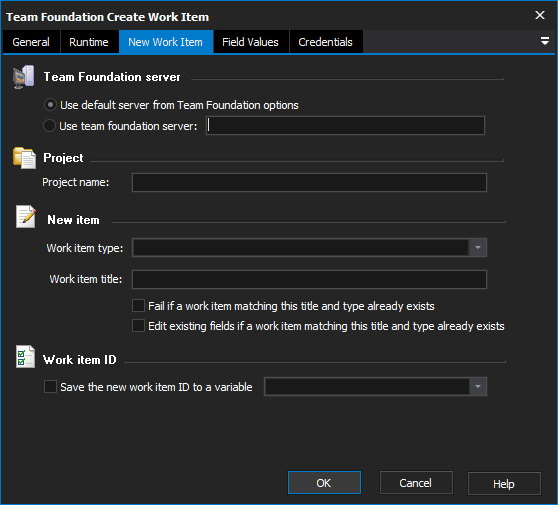Close the Create Work Item dialog
The height and width of the screenshot is (505, 558).
point(540,15)
